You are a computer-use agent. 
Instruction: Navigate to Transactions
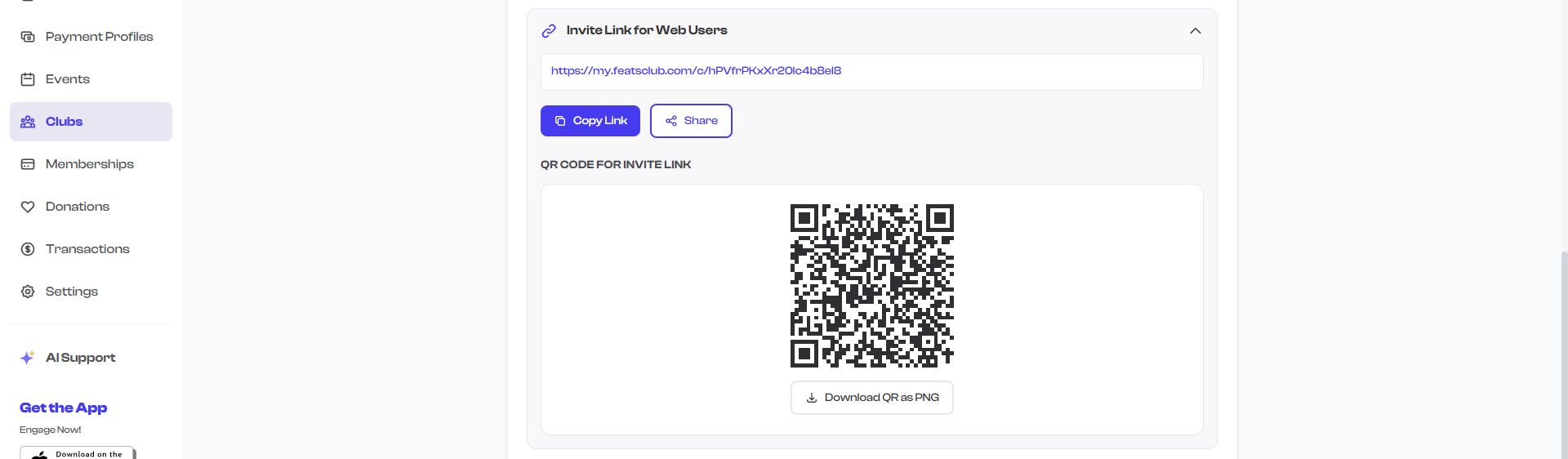pyautogui.click(x=91, y=249)
